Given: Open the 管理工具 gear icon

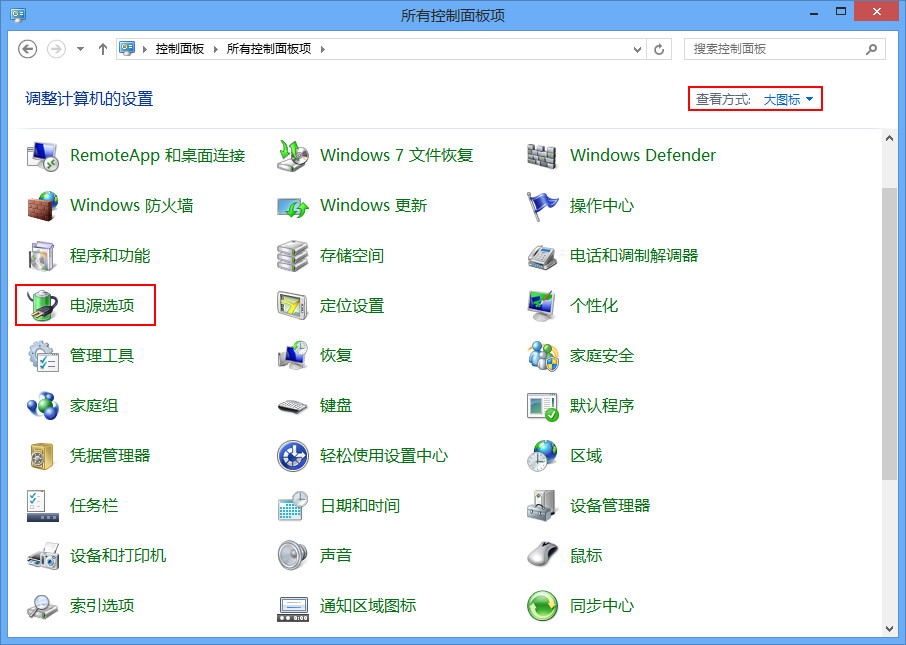Looking at the screenshot, I should coord(43,356).
